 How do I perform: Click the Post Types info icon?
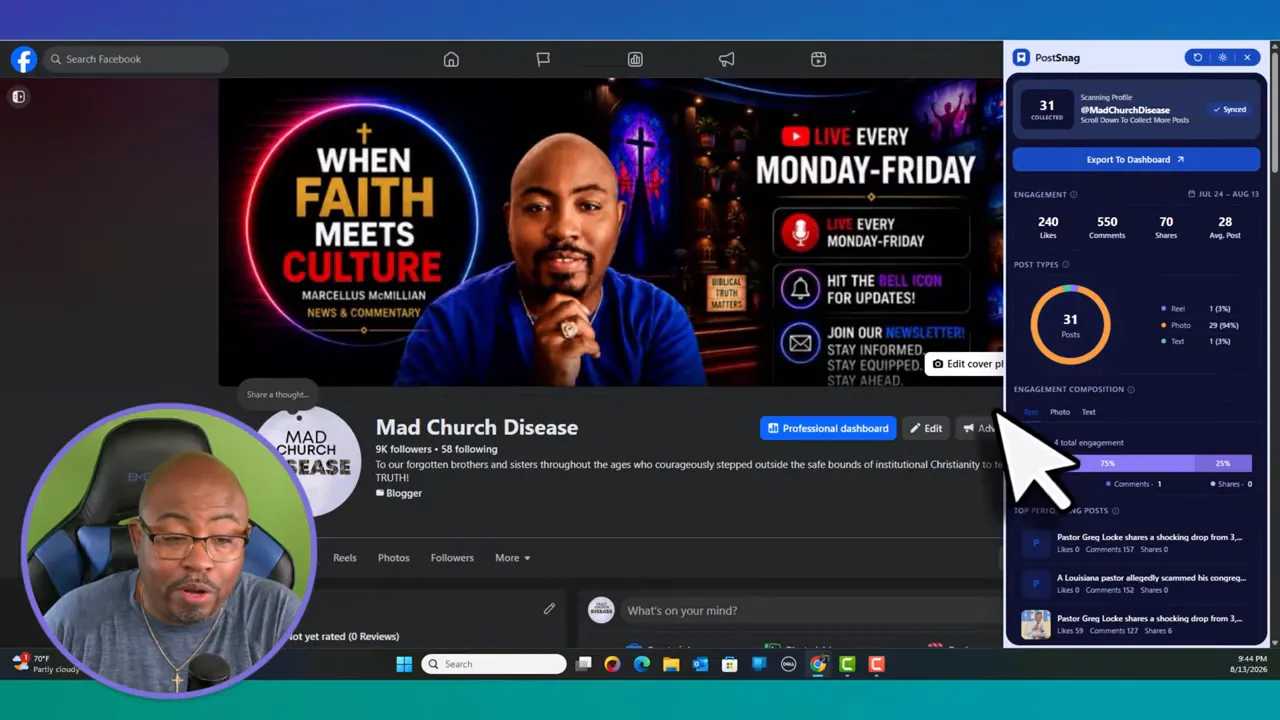pyautogui.click(x=1065, y=264)
